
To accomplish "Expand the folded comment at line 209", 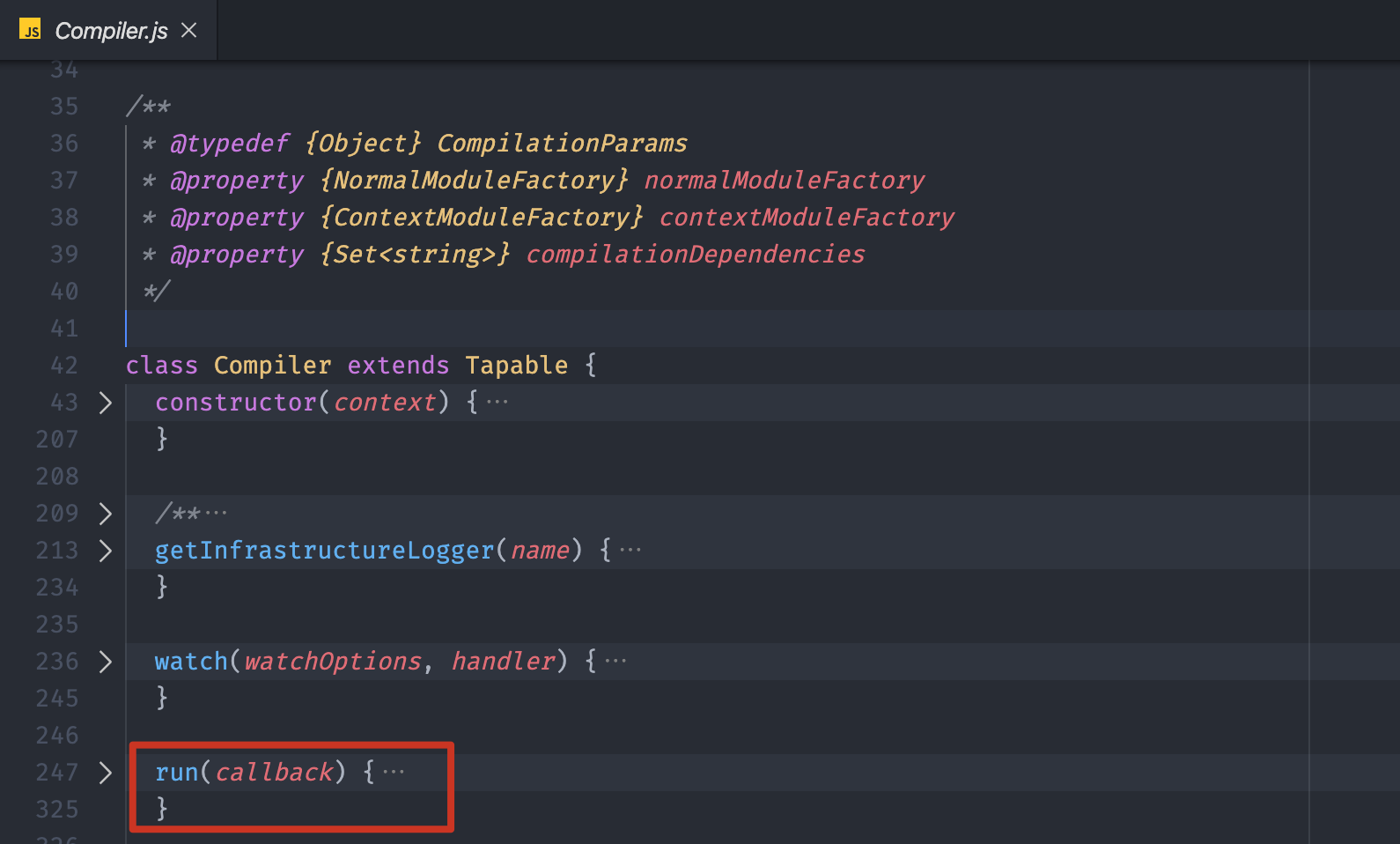I will (106, 514).
